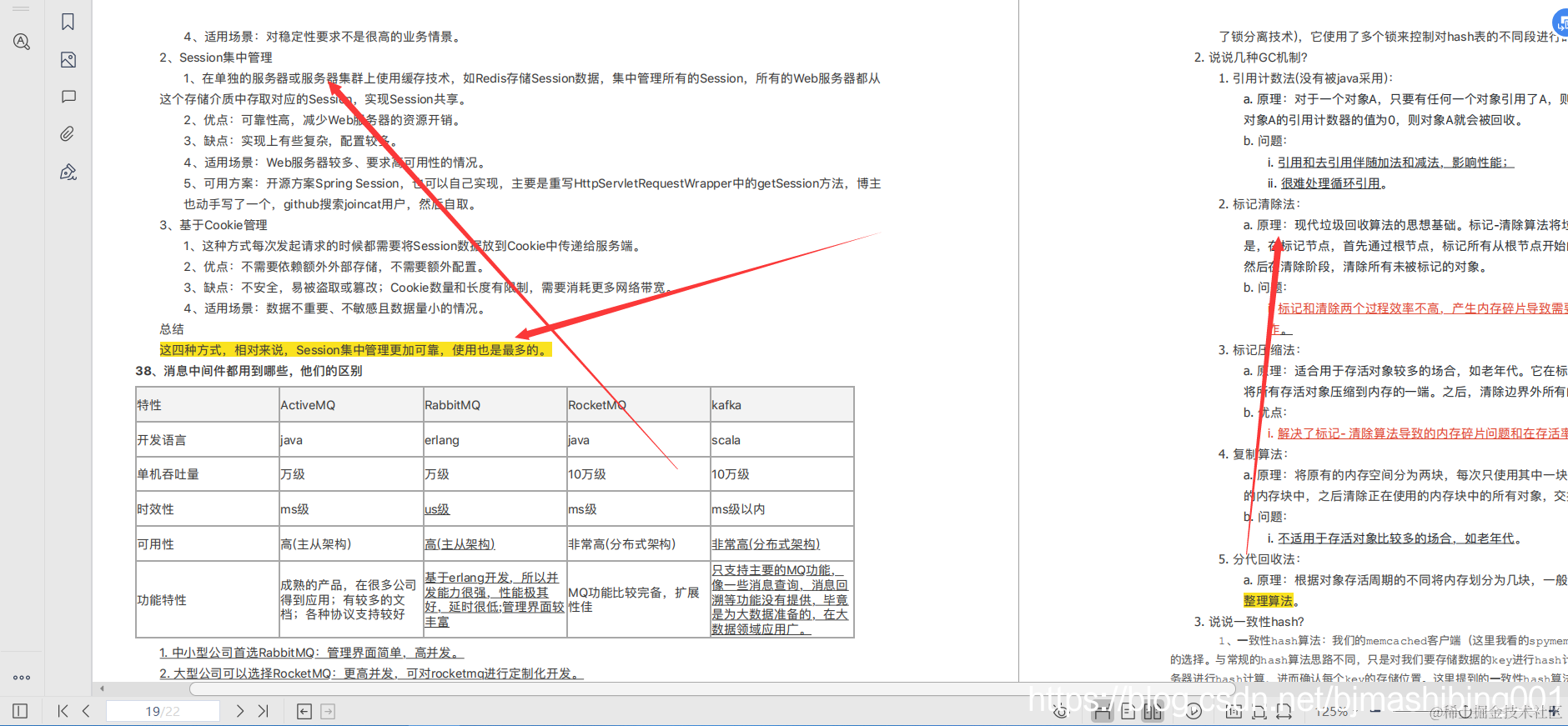Click '3. 说说一致性hash?' heading
Image resolution: width=1568 pixels, height=726 pixels.
(1249, 622)
